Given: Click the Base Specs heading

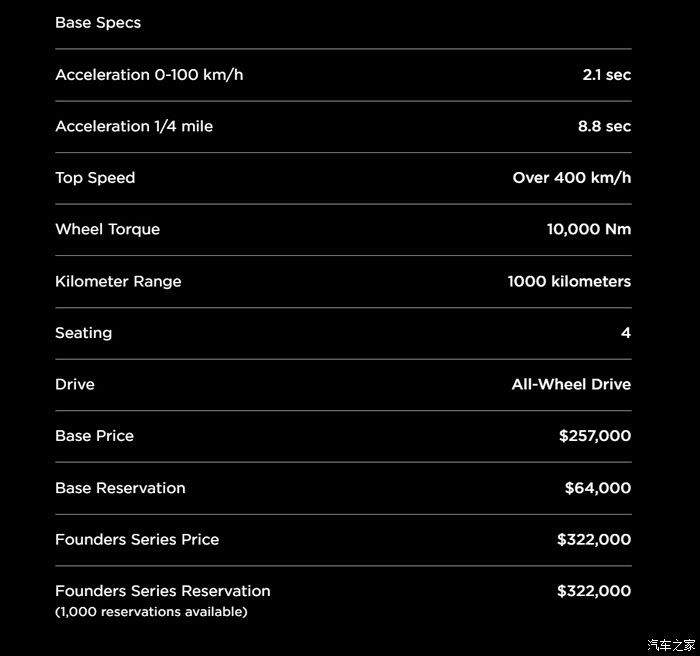Looking at the screenshot, I should pos(98,23).
